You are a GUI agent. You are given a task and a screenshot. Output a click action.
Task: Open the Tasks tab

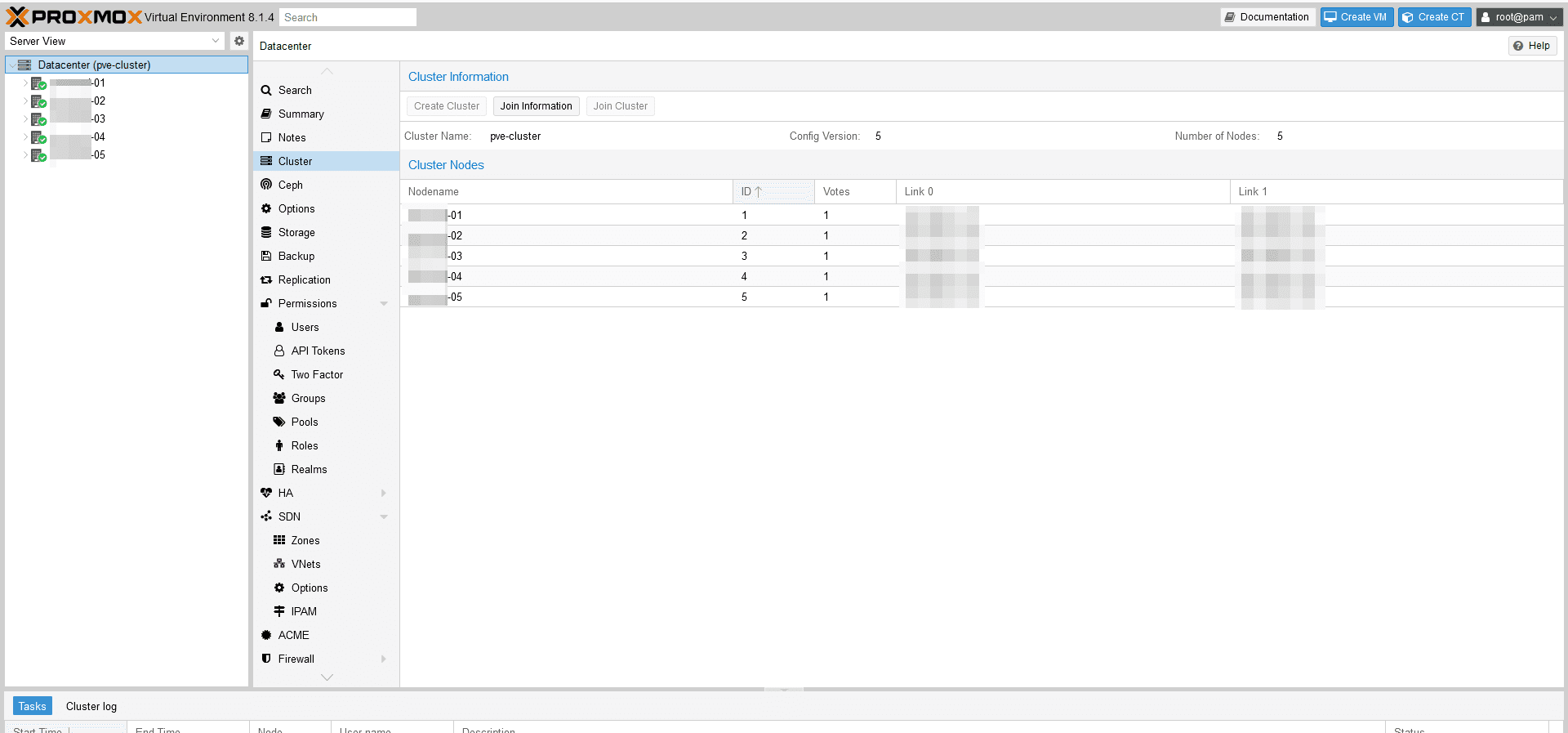[33, 707]
